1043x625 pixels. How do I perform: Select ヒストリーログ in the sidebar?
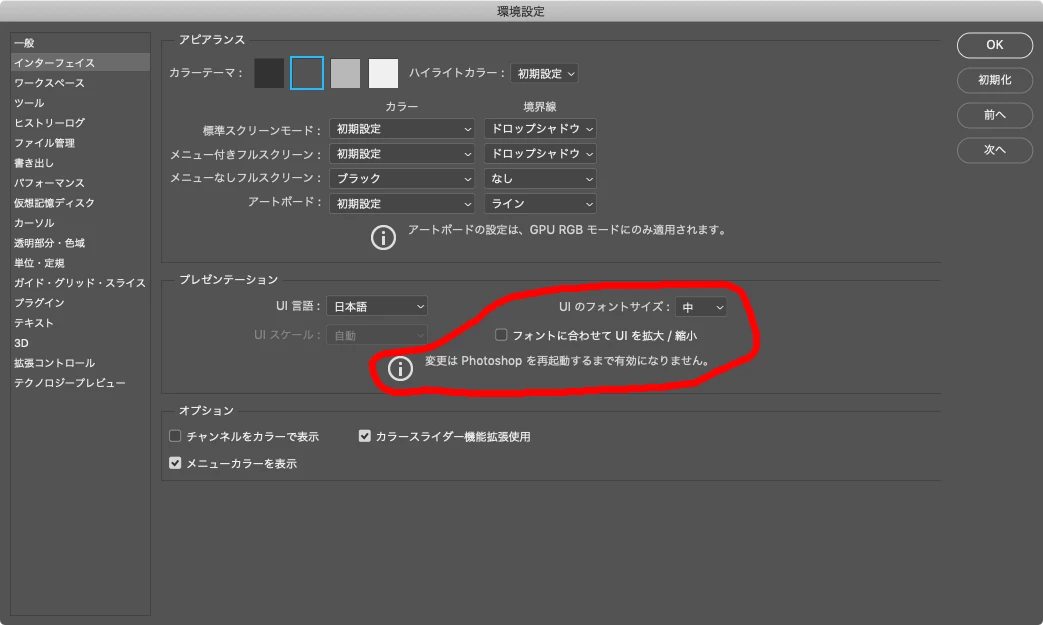[x=80, y=123]
